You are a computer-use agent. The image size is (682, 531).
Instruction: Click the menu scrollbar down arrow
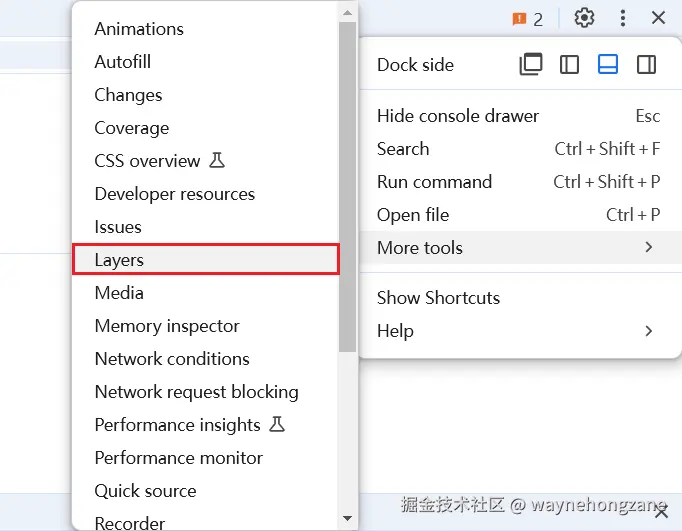tap(347, 519)
